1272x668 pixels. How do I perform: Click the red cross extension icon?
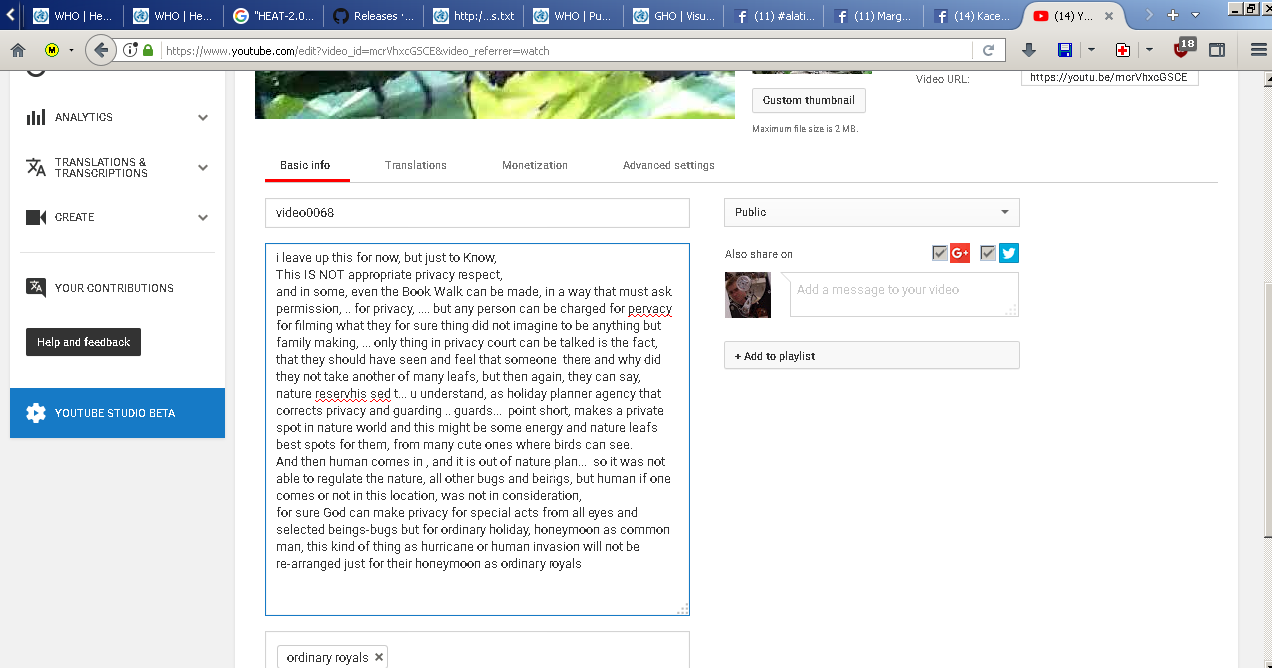[1124, 50]
